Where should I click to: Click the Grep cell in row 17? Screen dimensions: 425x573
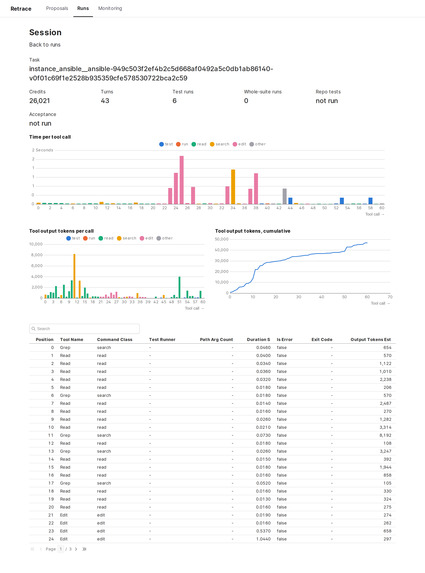[x=65, y=483]
